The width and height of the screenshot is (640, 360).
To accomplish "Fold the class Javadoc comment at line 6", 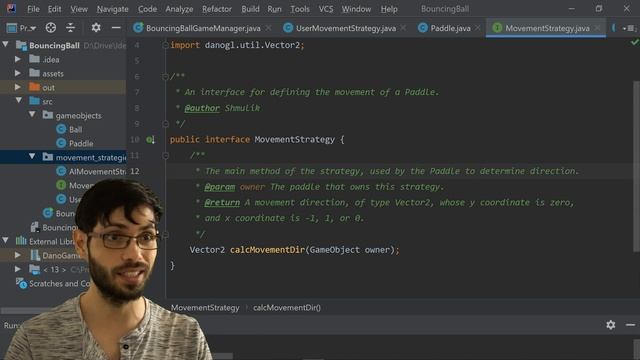I will (x=165, y=77).
